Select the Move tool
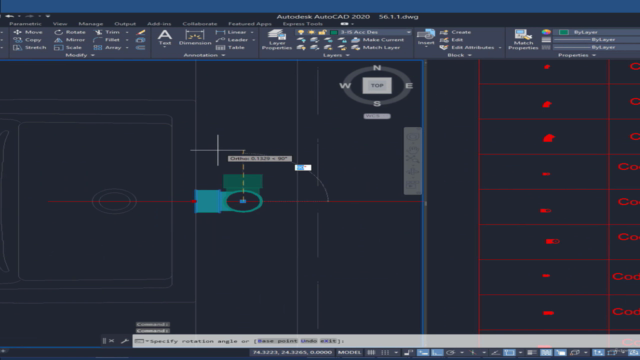The image size is (640, 360). pos(28,32)
